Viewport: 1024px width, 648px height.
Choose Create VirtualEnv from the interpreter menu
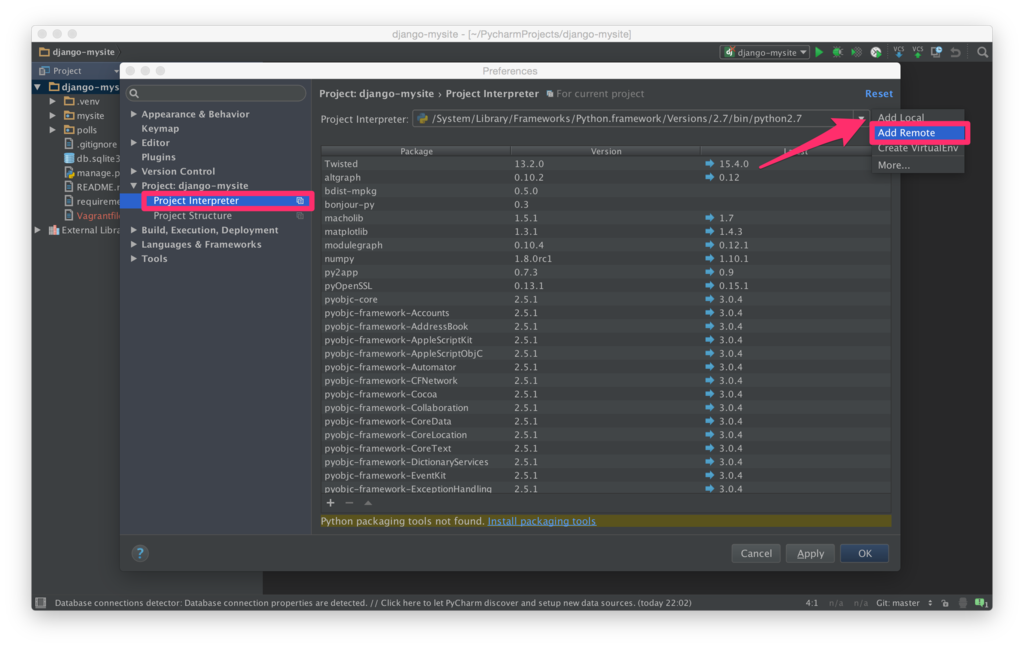(917, 148)
